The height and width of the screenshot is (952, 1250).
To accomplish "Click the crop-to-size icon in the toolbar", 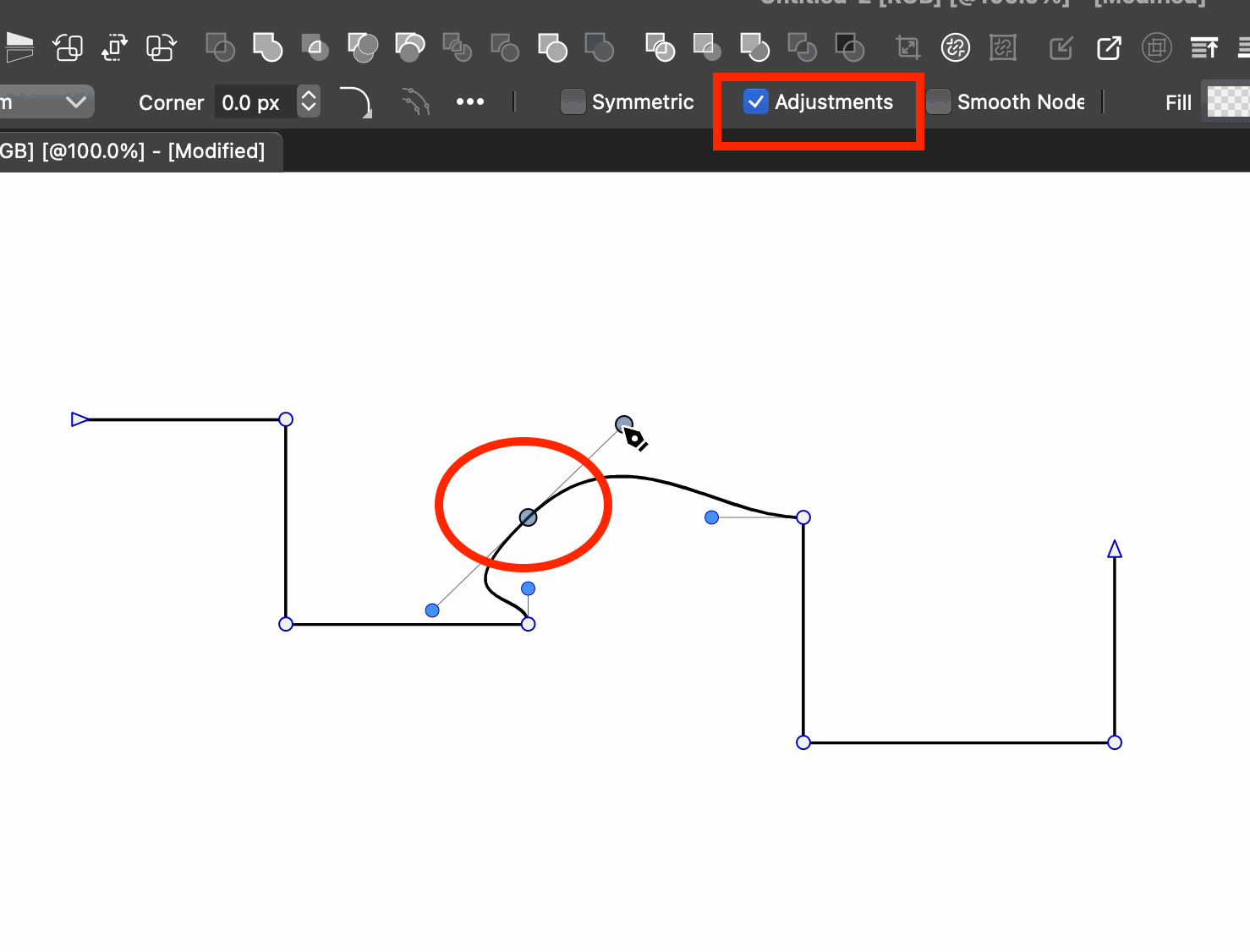I will point(908,47).
